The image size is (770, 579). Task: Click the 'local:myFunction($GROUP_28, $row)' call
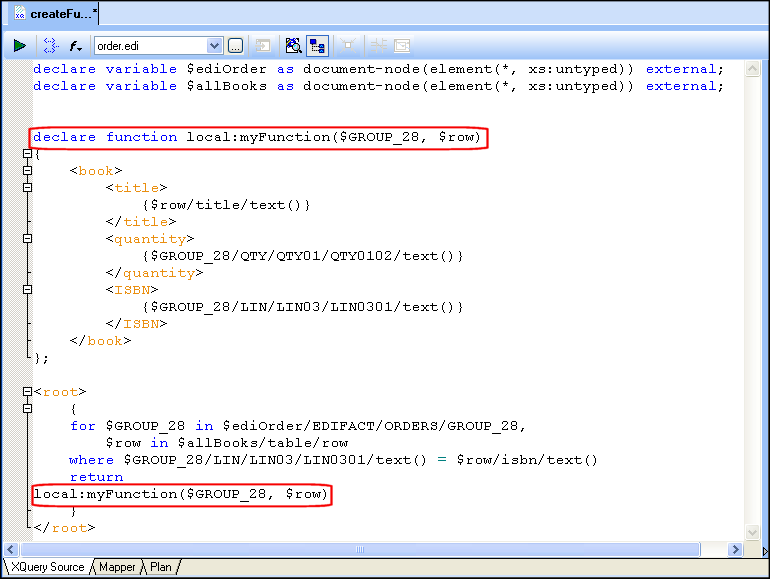[x=180, y=494]
